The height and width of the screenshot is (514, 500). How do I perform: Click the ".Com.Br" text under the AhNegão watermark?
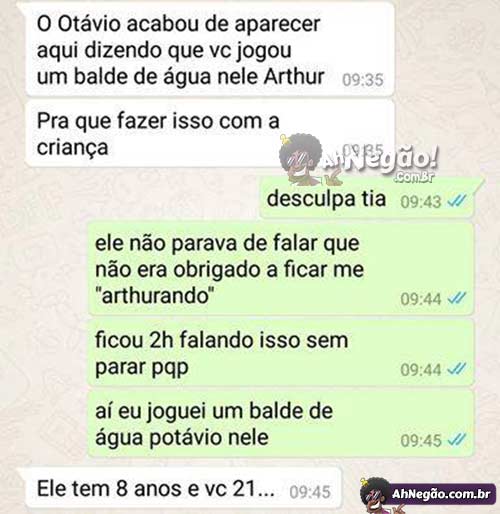tap(414, 178)
